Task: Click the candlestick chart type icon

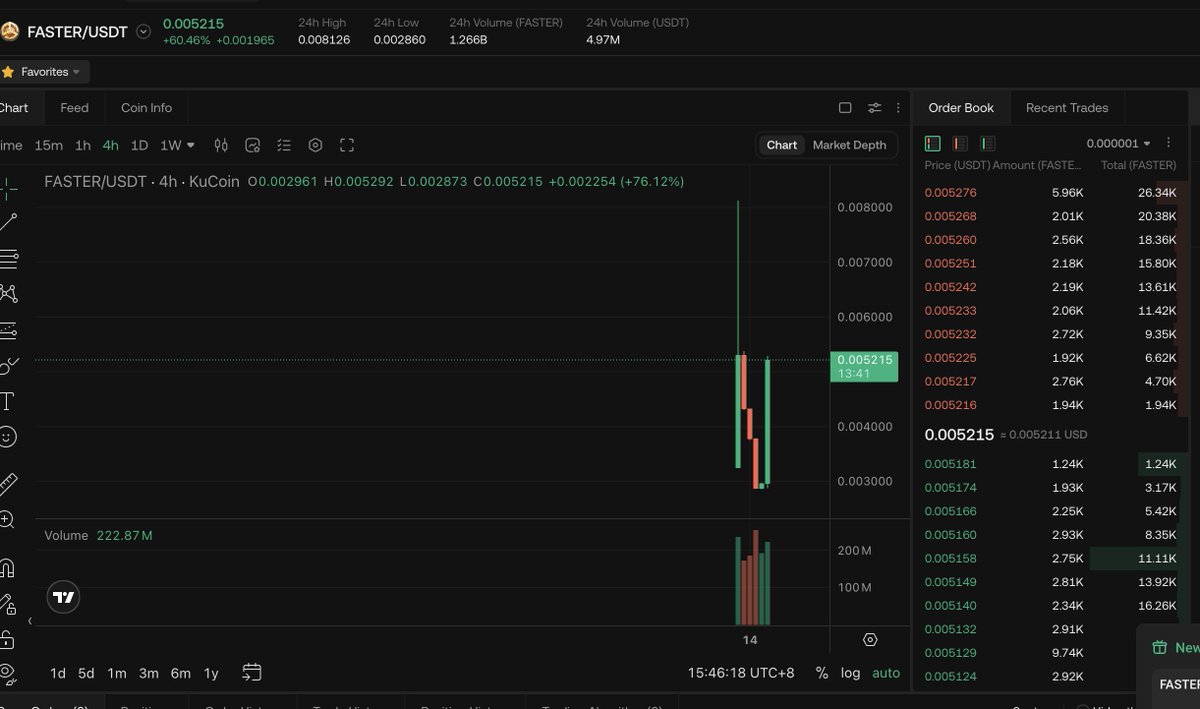Action: (x=221, y=145)
